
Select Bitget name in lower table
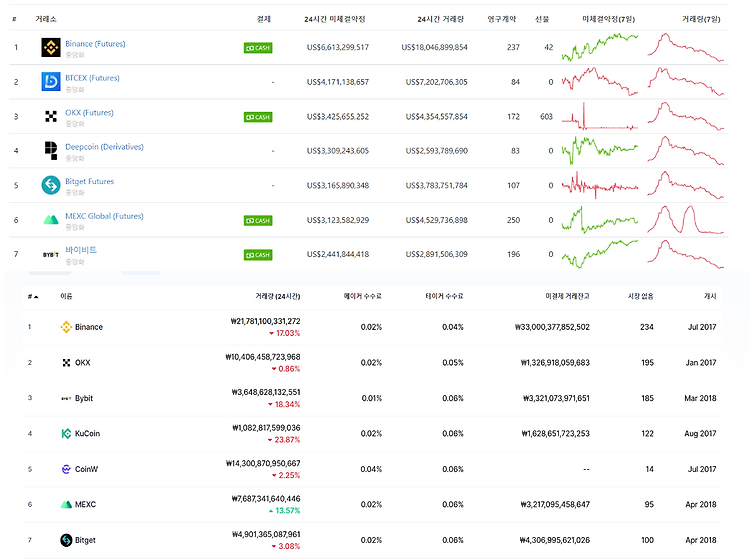pyautogui.click(x=85, y=540)
